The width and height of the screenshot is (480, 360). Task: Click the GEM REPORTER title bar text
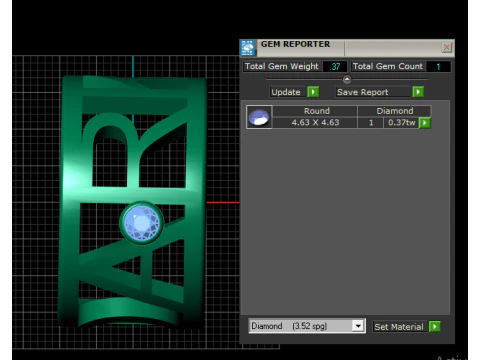pyautogui.click(x=295, y=44)
